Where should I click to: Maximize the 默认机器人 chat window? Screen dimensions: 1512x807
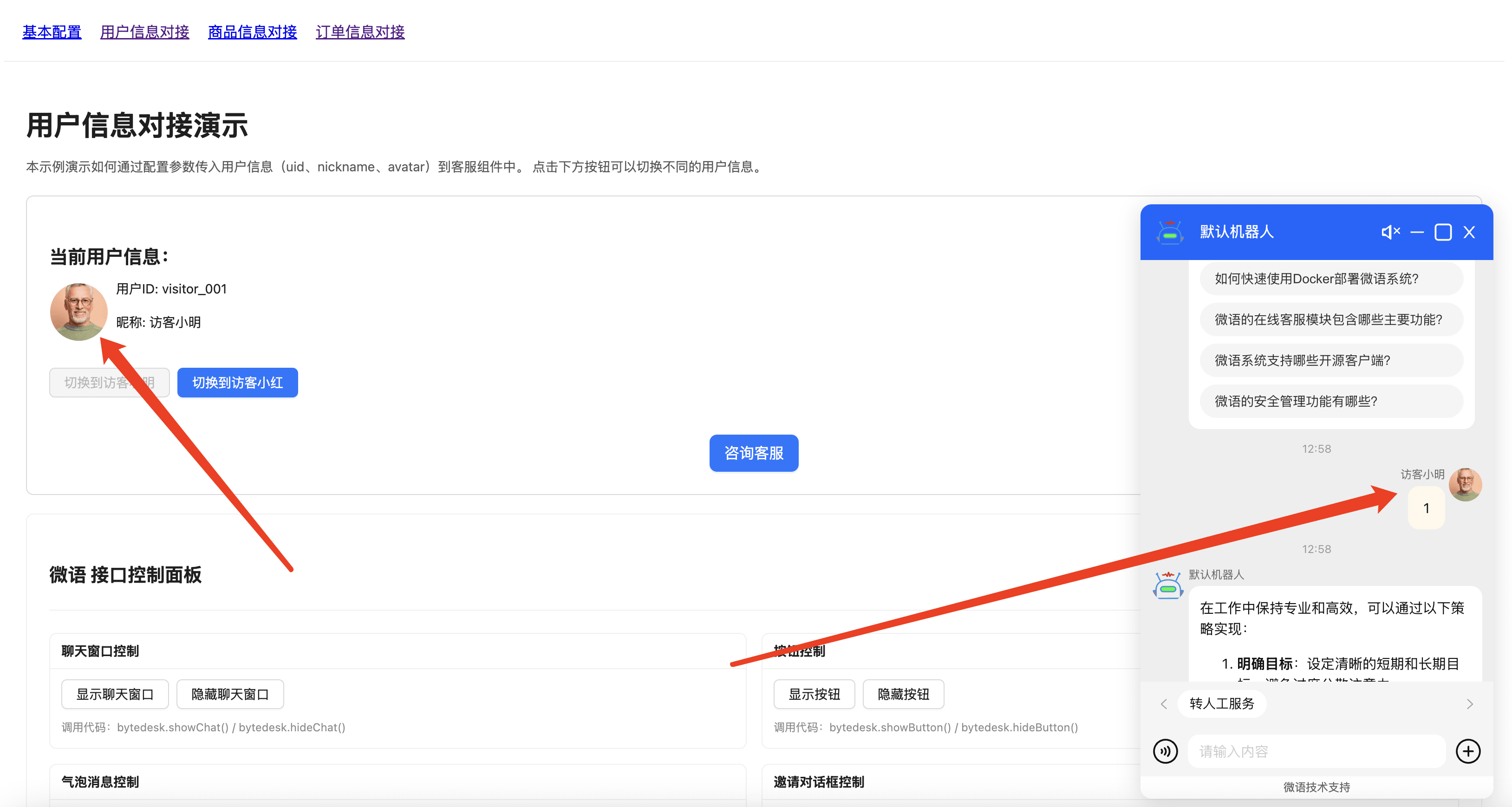point(1444,232)
